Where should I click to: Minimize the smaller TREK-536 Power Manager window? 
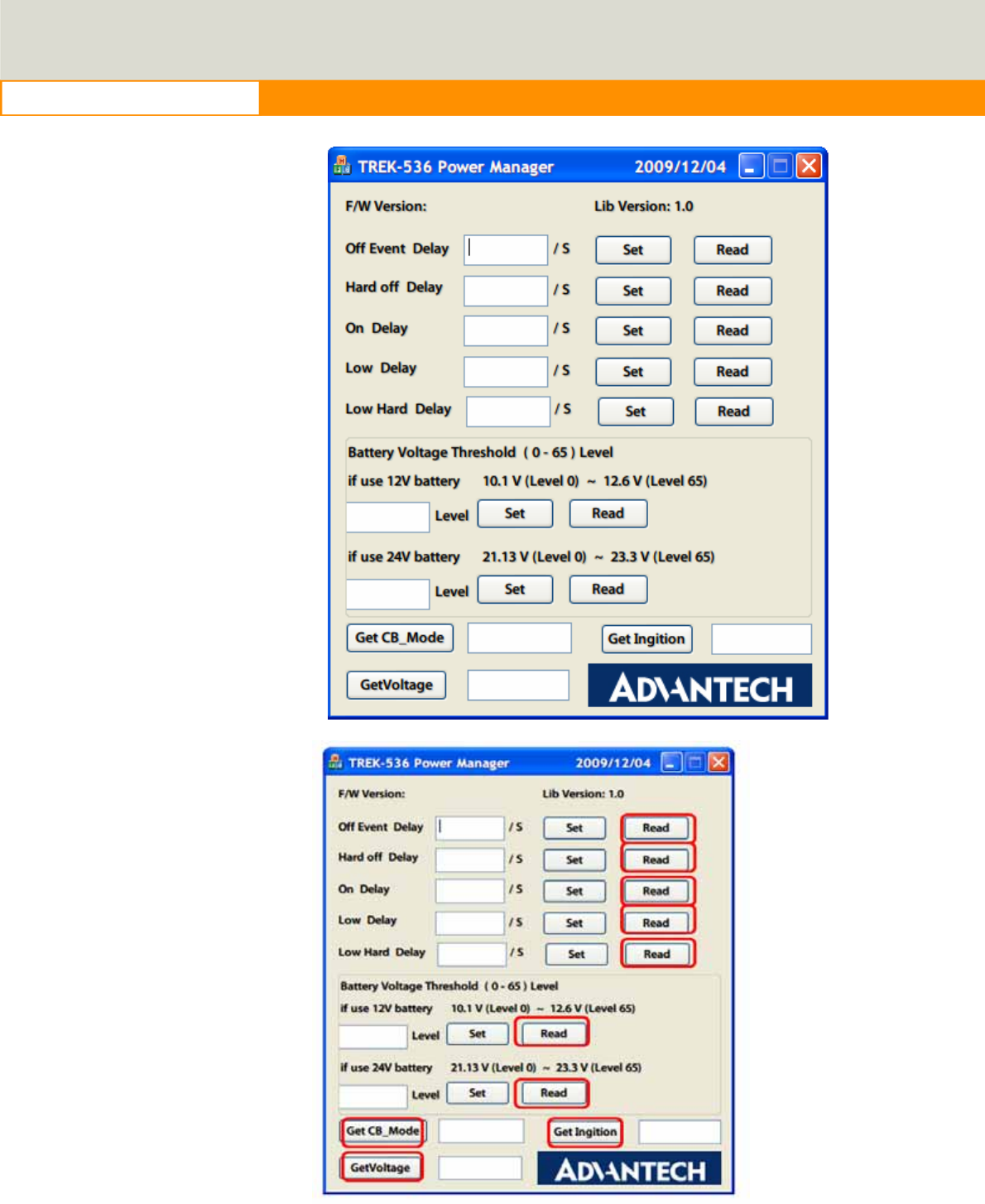(671, 762)
